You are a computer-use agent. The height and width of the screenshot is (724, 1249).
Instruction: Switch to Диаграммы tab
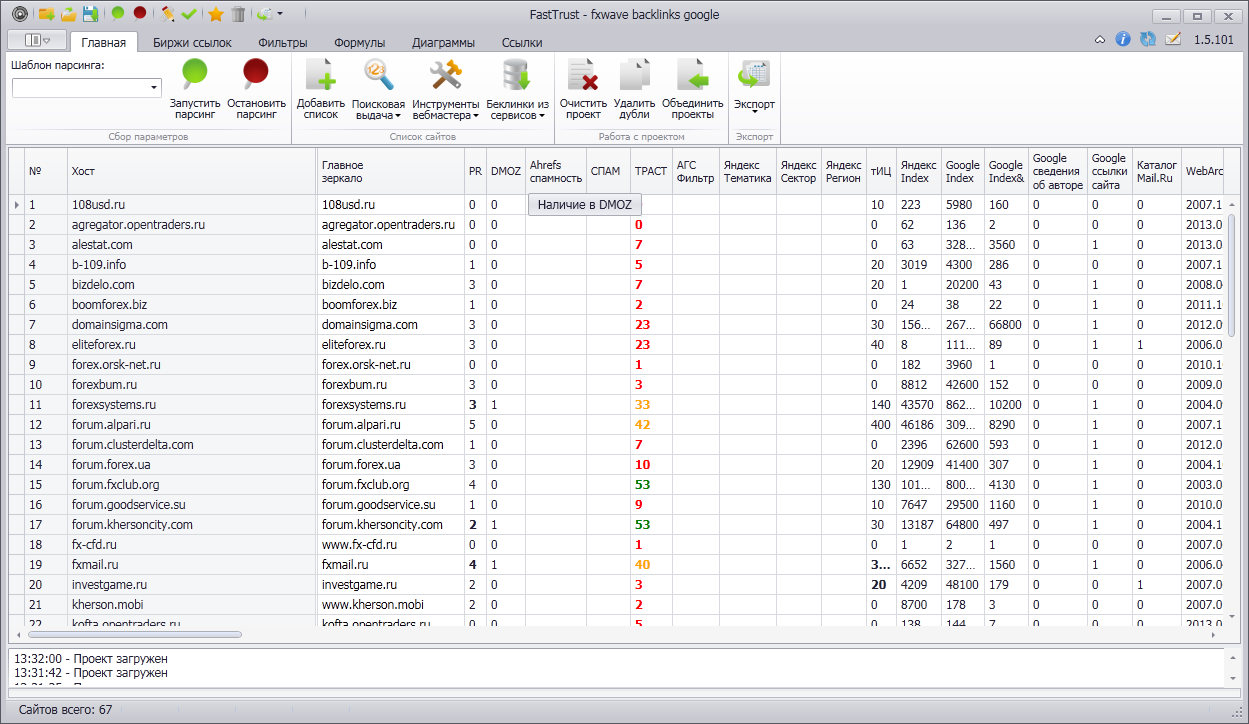[443, 43]
